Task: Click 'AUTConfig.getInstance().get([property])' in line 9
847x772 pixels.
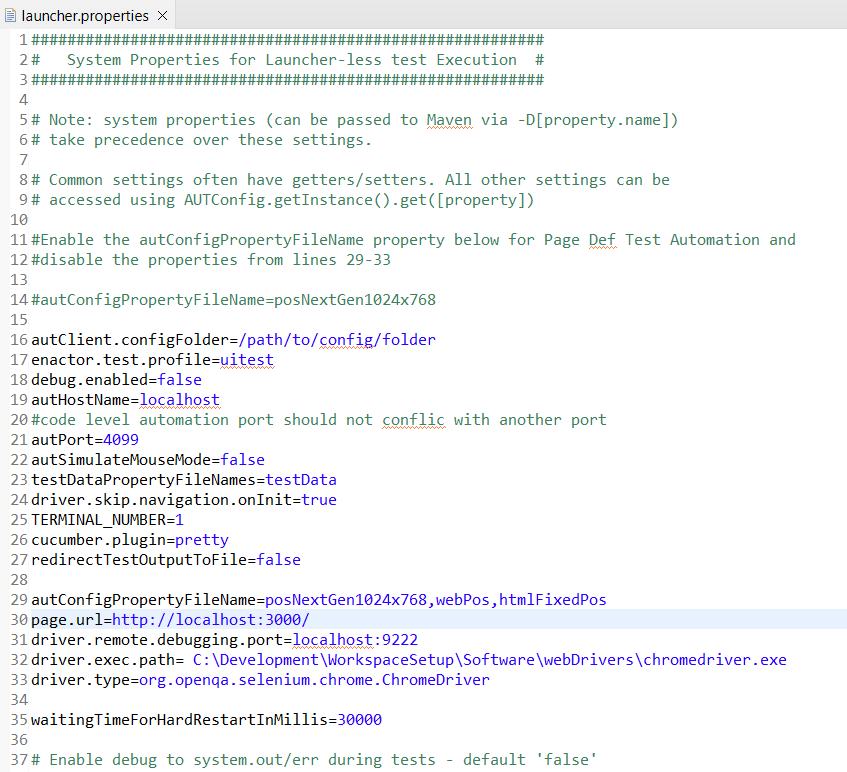Action: [x=359, y=200]
